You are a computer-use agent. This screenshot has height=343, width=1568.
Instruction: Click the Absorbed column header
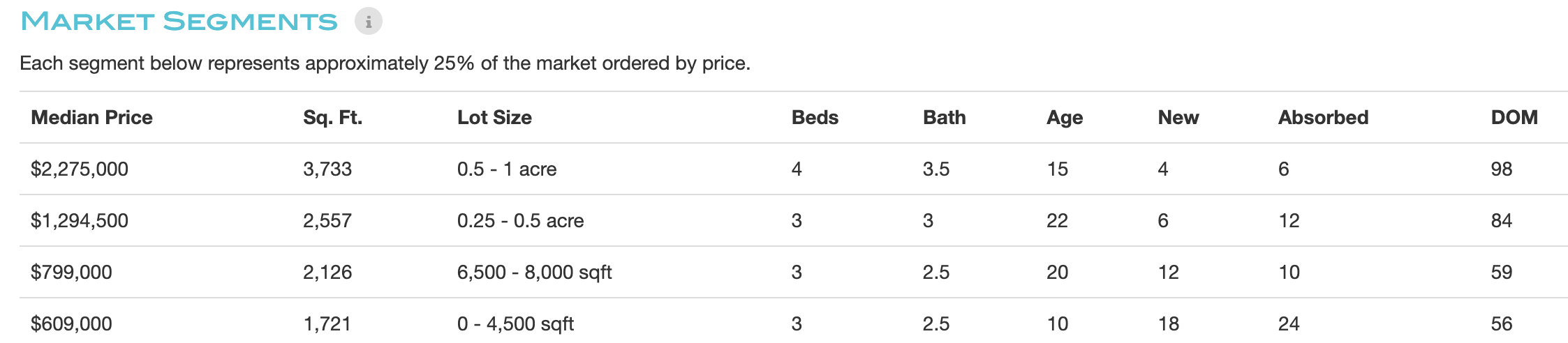point(1323,117)
